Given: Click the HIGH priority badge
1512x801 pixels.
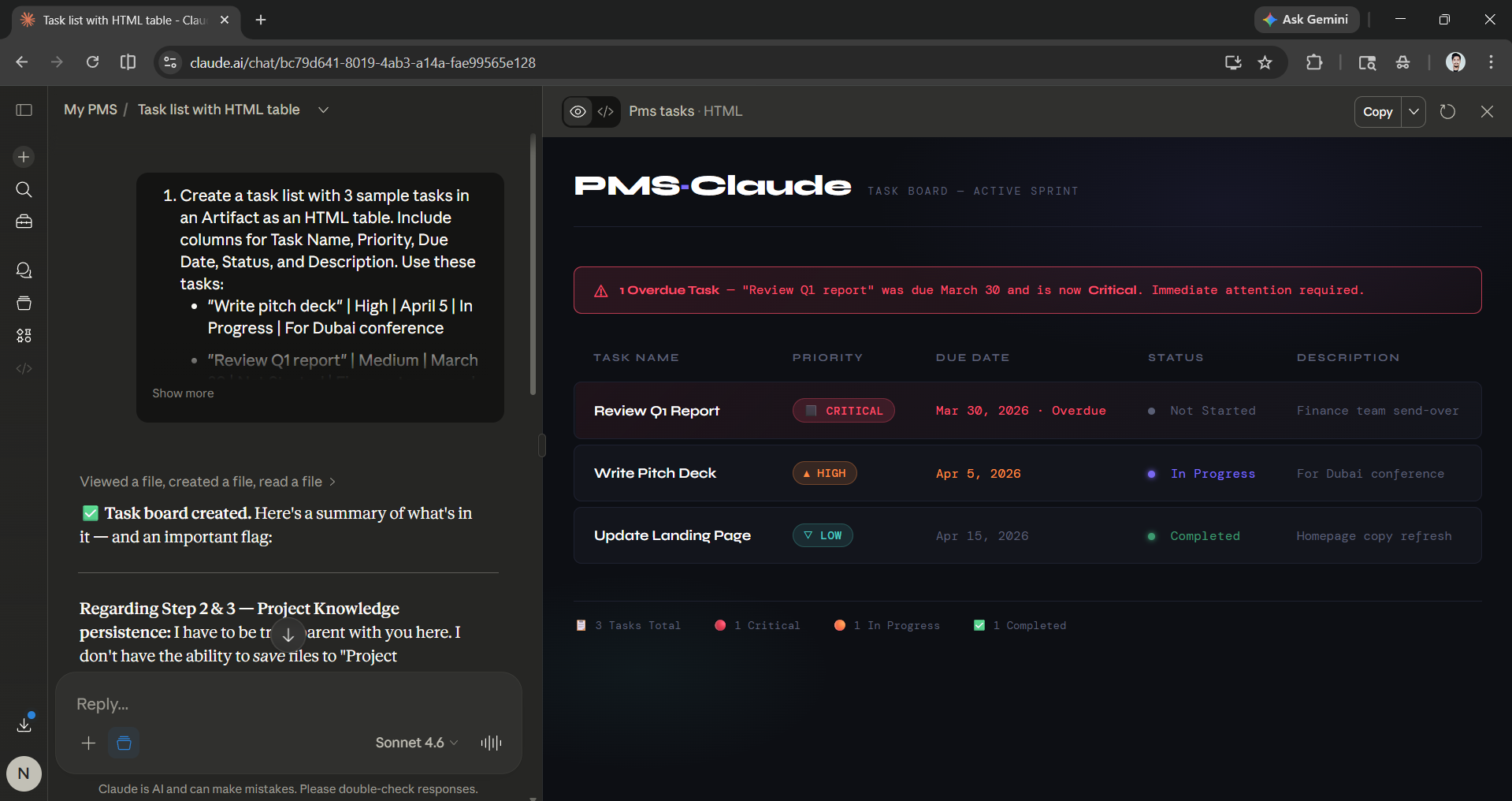Looking at the screenshot, I should click(x=824, y=473).
